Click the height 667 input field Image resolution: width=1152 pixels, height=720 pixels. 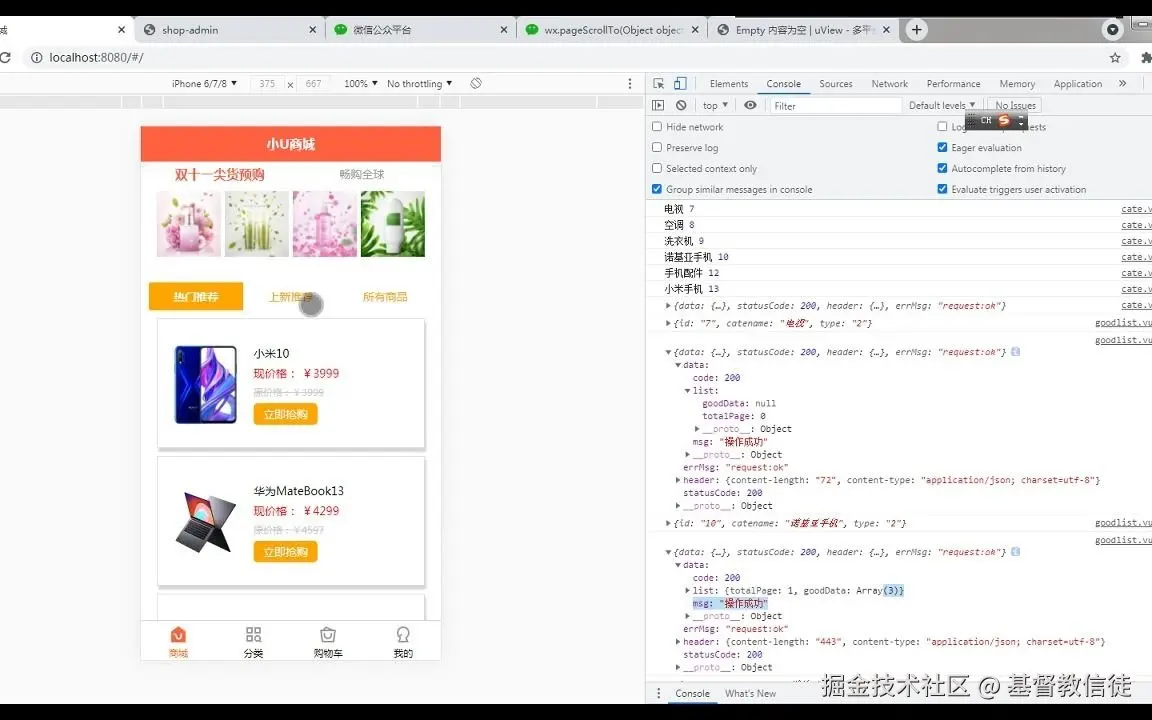click(x=313, y=84)
